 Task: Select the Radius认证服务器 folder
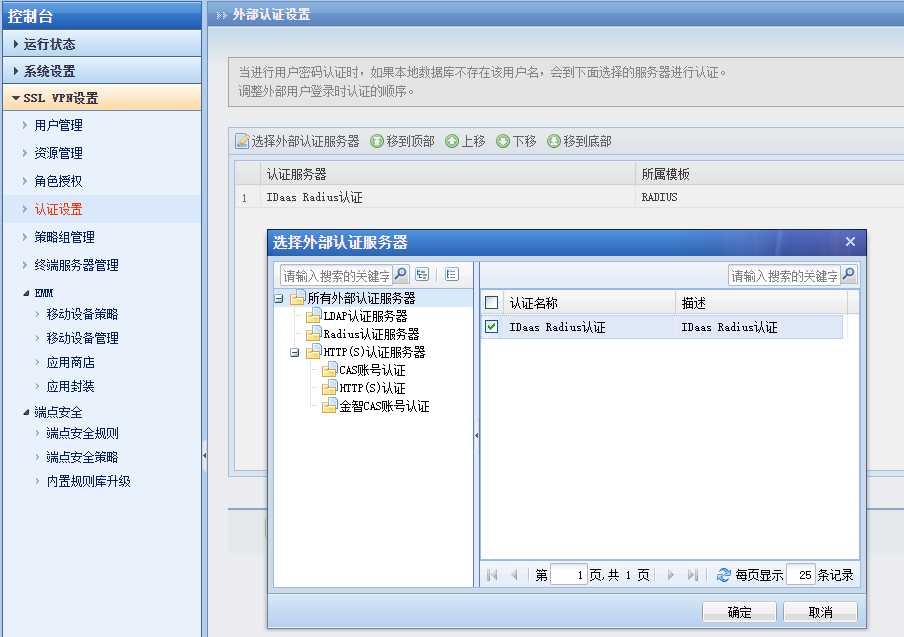click(x=371, y=334)
